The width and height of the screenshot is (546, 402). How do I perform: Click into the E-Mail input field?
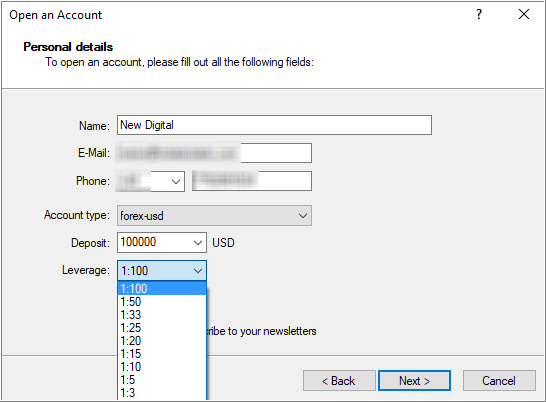pyautogui.click(x=214, y=153)
